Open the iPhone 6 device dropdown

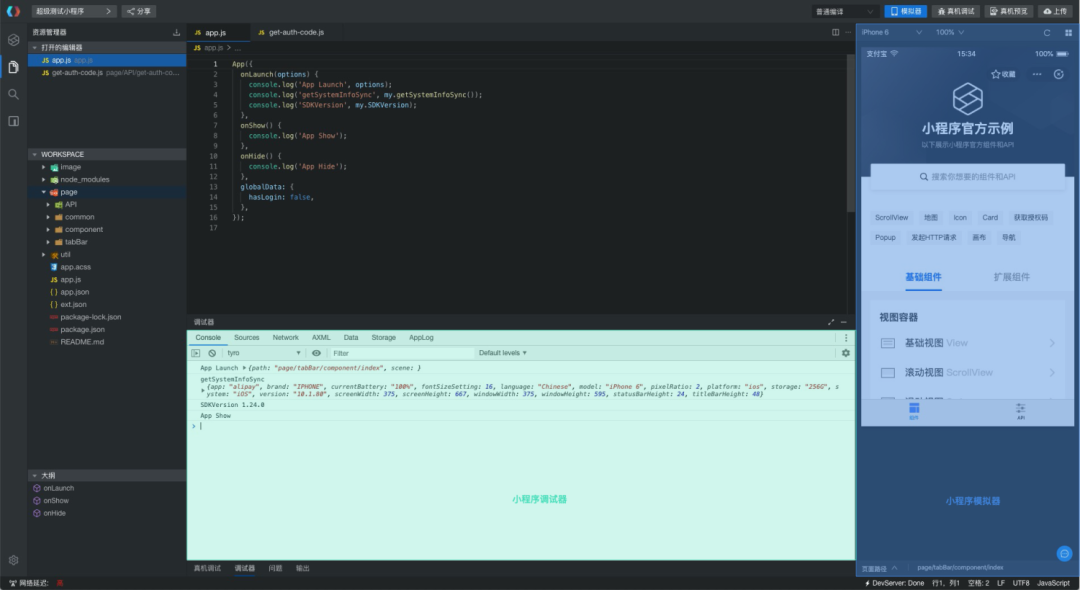pos(891,32)
